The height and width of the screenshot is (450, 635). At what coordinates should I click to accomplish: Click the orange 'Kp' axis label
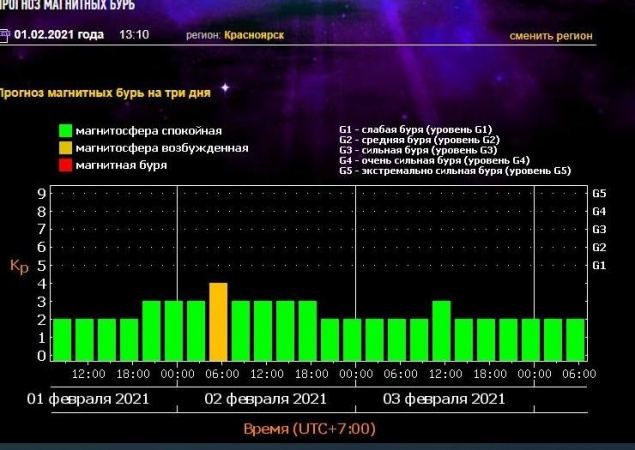[18, 266]
